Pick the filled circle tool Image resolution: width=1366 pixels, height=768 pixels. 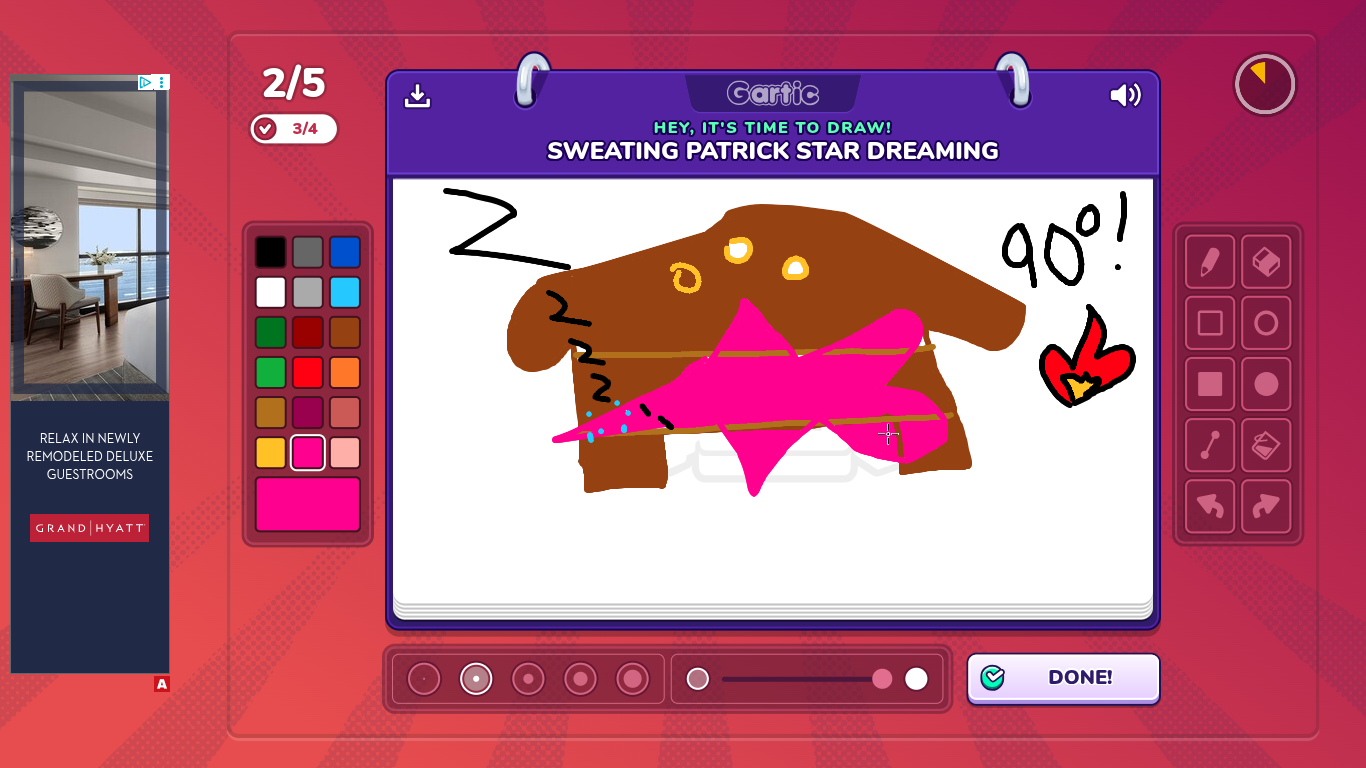[1266, 384]
